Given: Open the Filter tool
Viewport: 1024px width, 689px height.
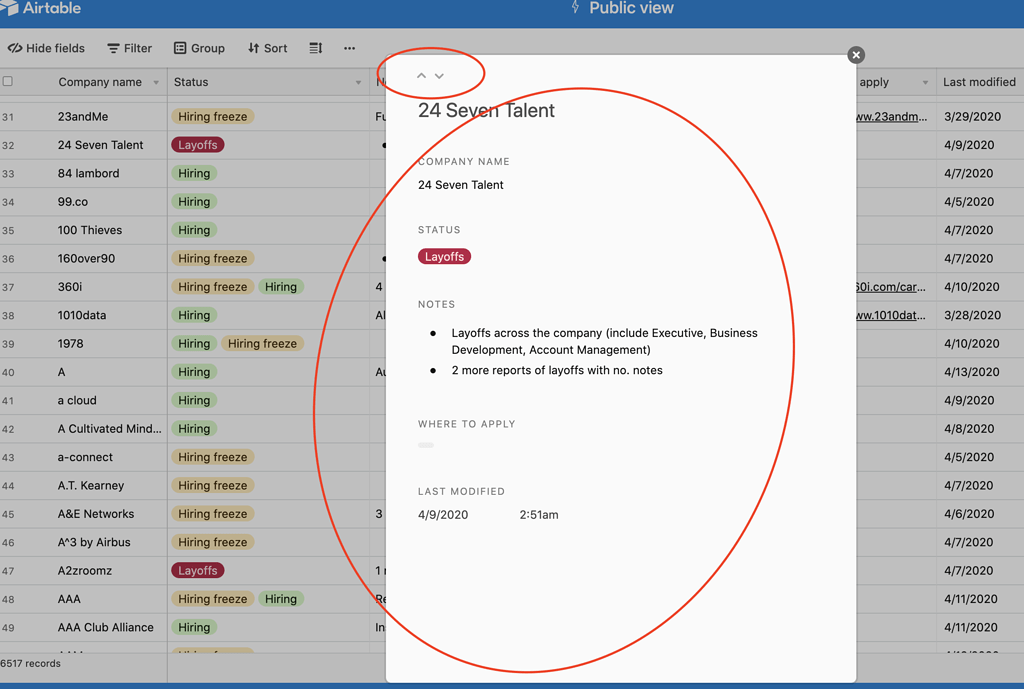Looking at the screenshot, I should [x=130, y=48].
